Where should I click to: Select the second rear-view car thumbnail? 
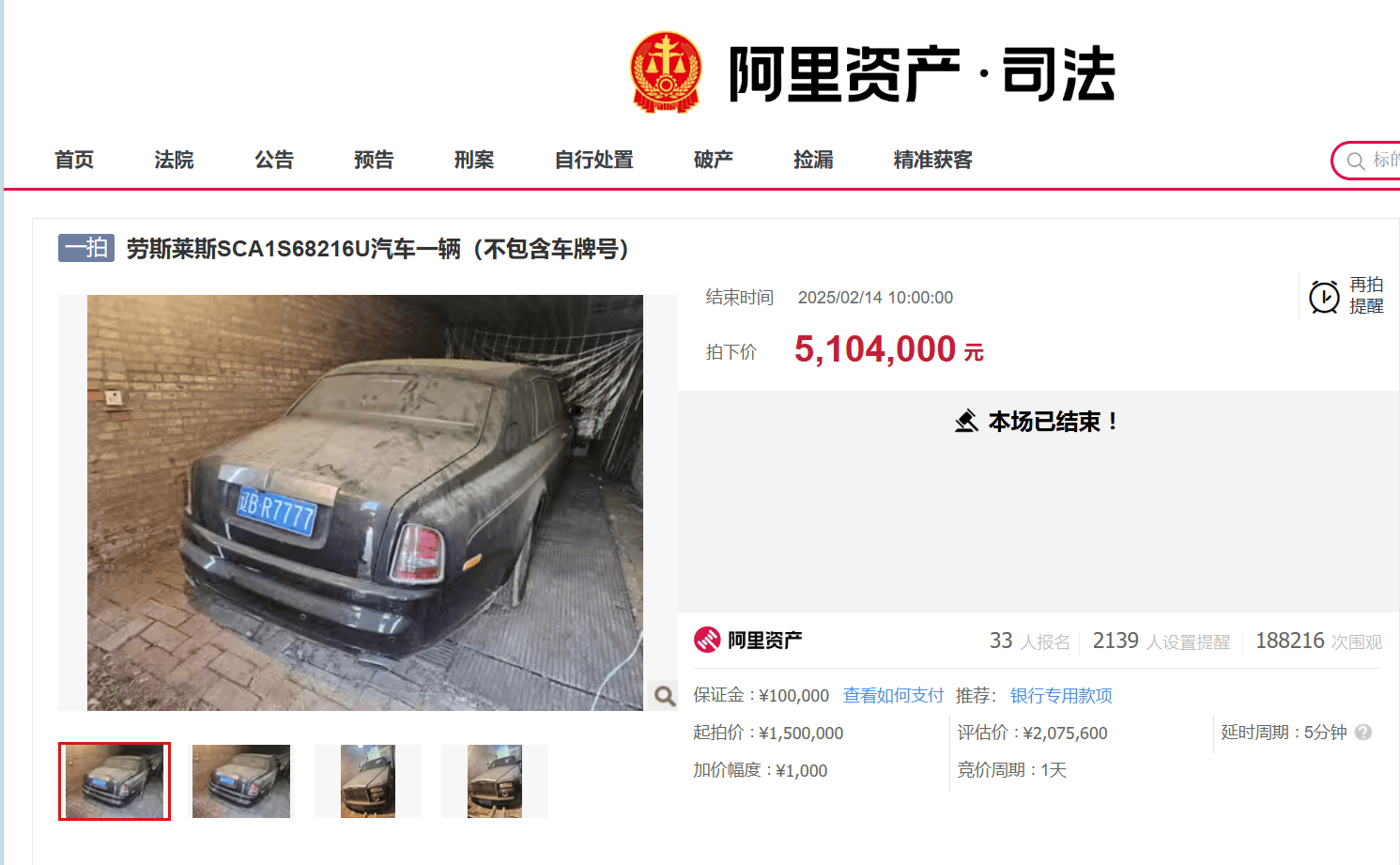click(x=241, y=781)
